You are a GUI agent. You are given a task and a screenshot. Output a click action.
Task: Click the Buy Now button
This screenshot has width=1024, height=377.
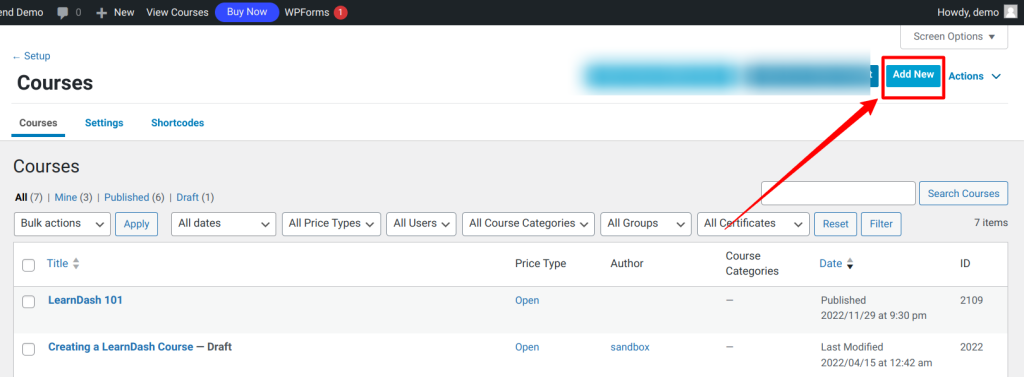[x=247, y=12]
